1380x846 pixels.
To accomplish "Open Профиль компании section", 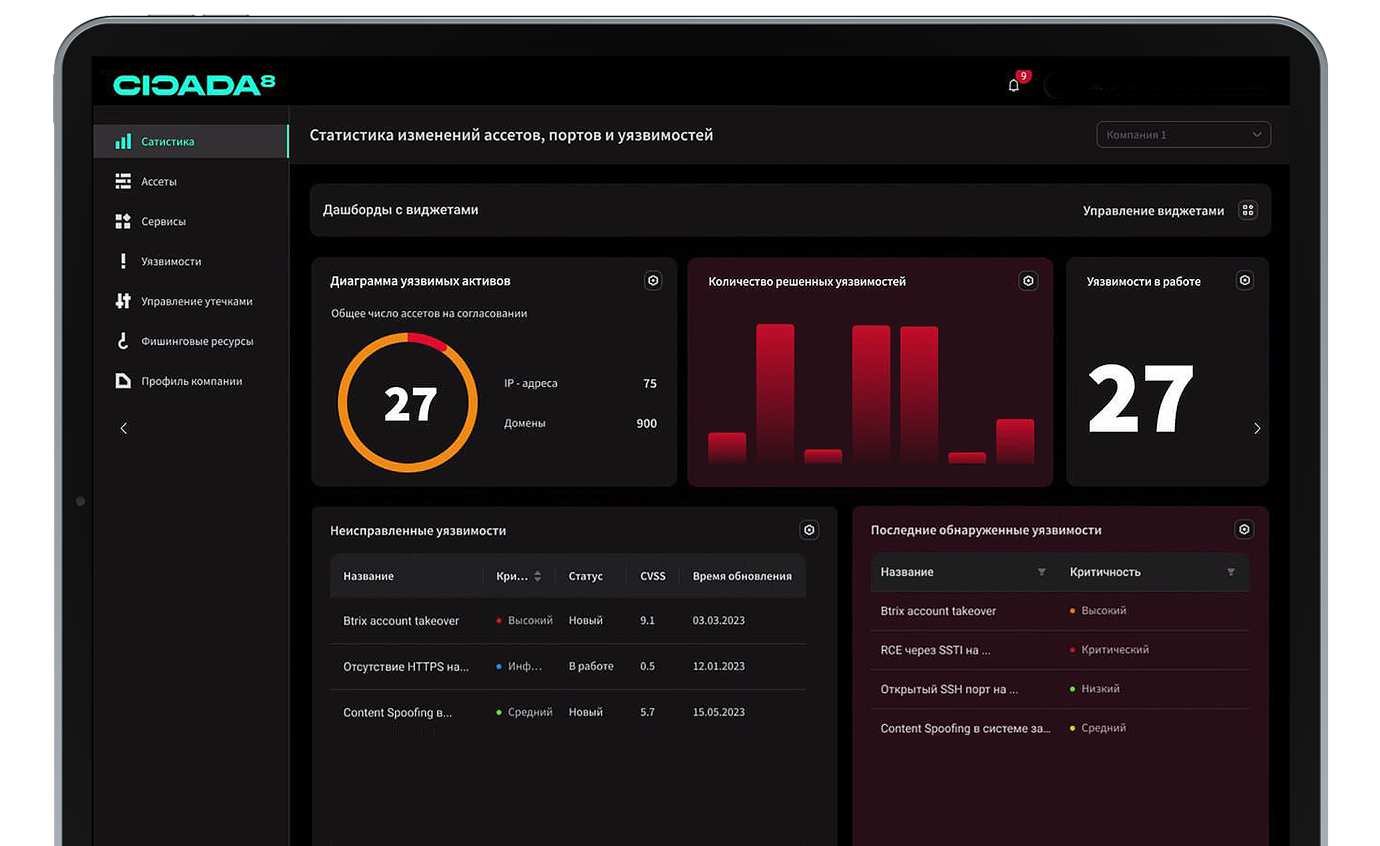I will point(191,381).
